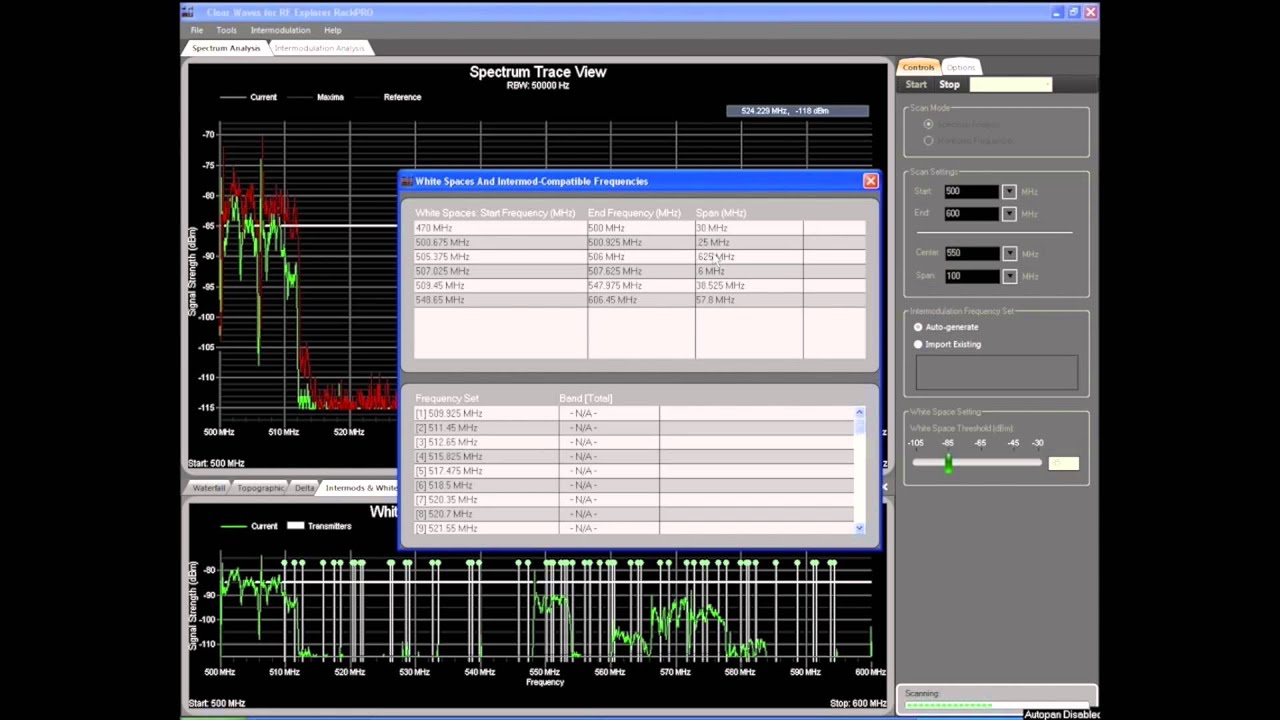This screenshot has width=1280, height=720.
Task: Open the Center frequency dropdown
Action: tap(1009, 253)
